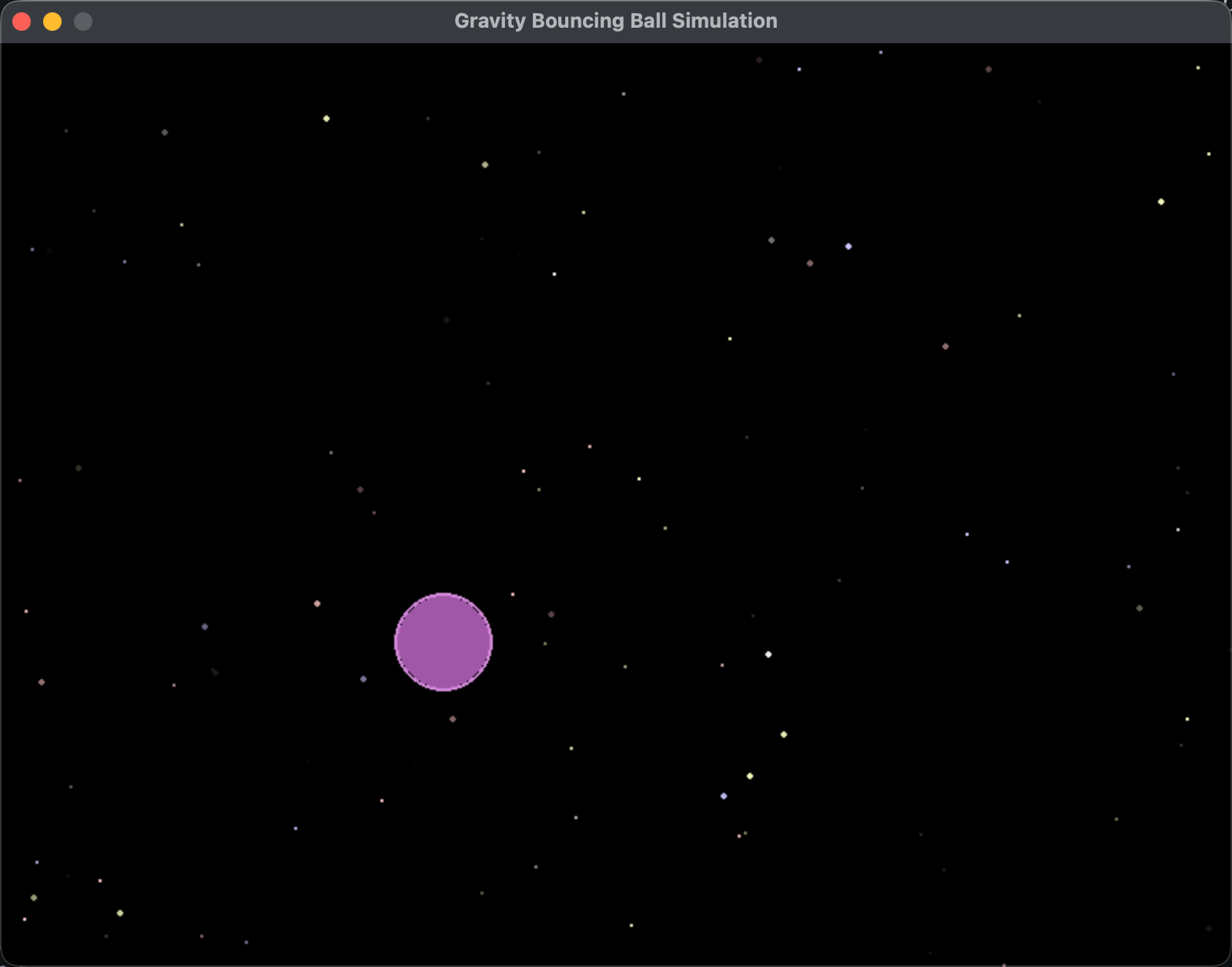Click the bluish star at the ball's lower left

point(363,679)
